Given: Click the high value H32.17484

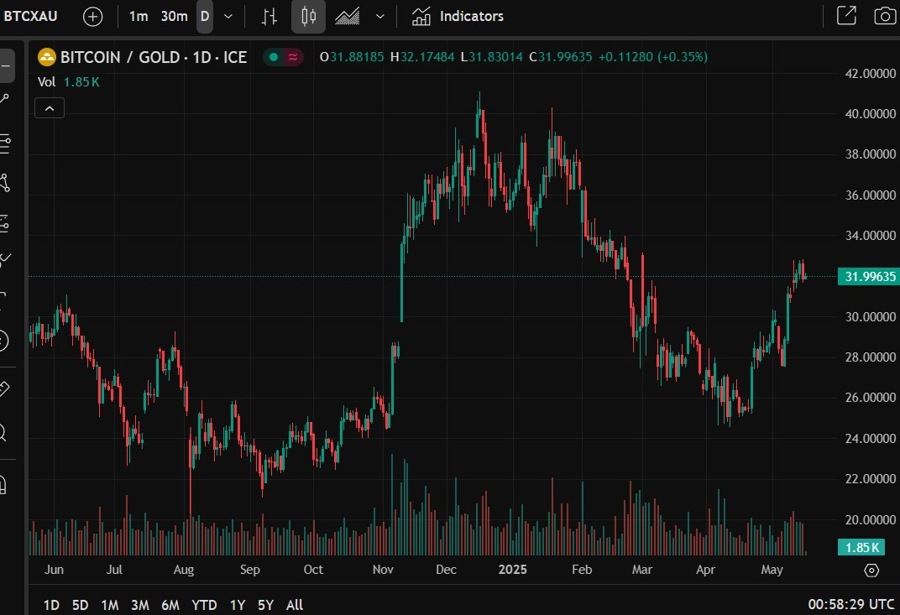Looking at the screenshot, I should click(x=422, y=57).
